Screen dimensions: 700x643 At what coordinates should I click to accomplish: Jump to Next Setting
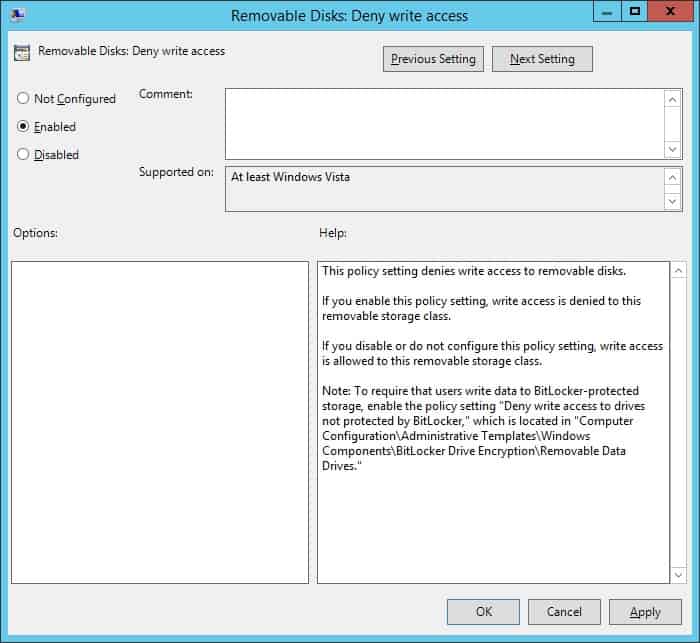pos(542,59)
